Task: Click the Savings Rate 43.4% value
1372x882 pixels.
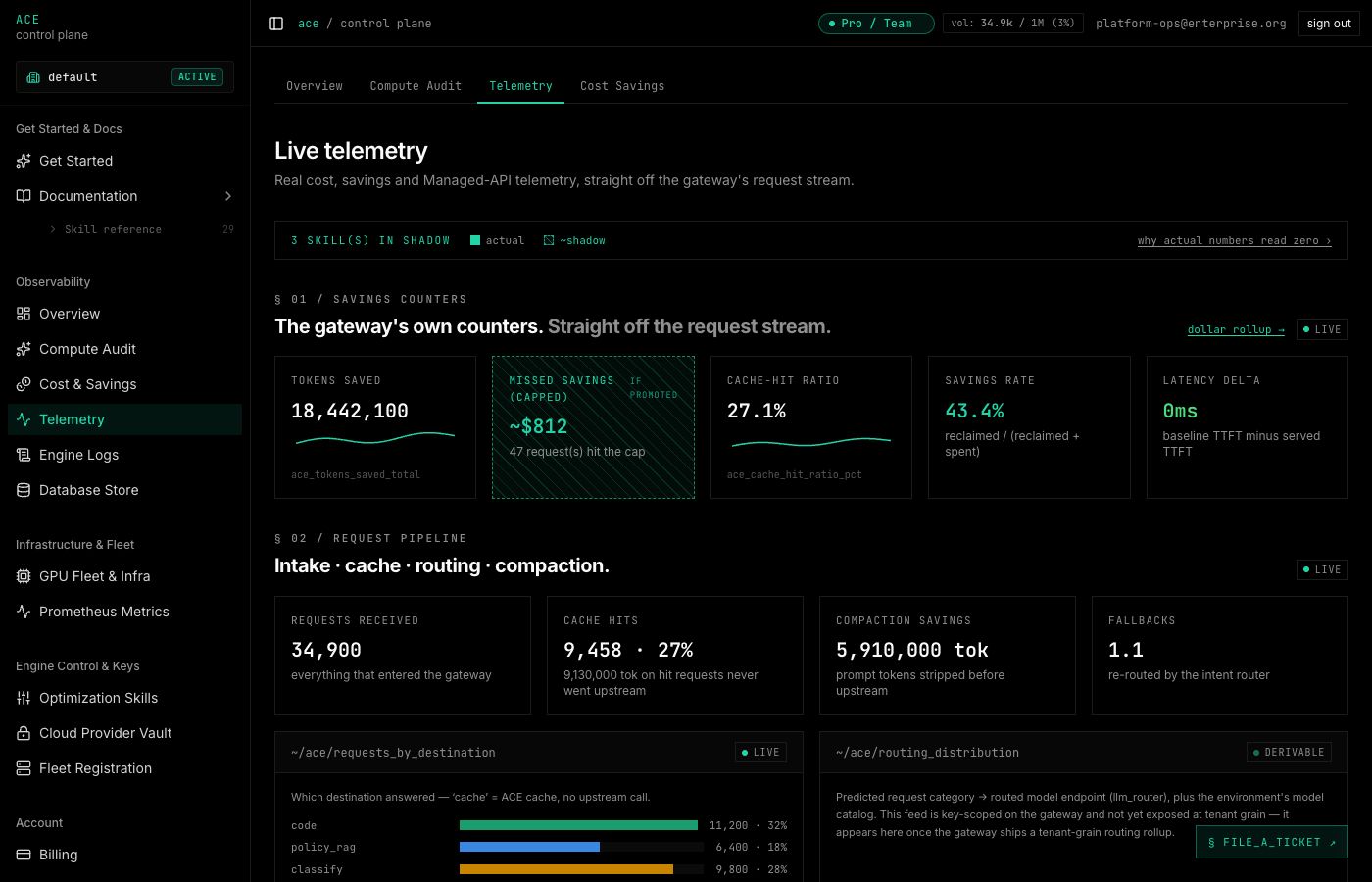Action: [974, 411]
